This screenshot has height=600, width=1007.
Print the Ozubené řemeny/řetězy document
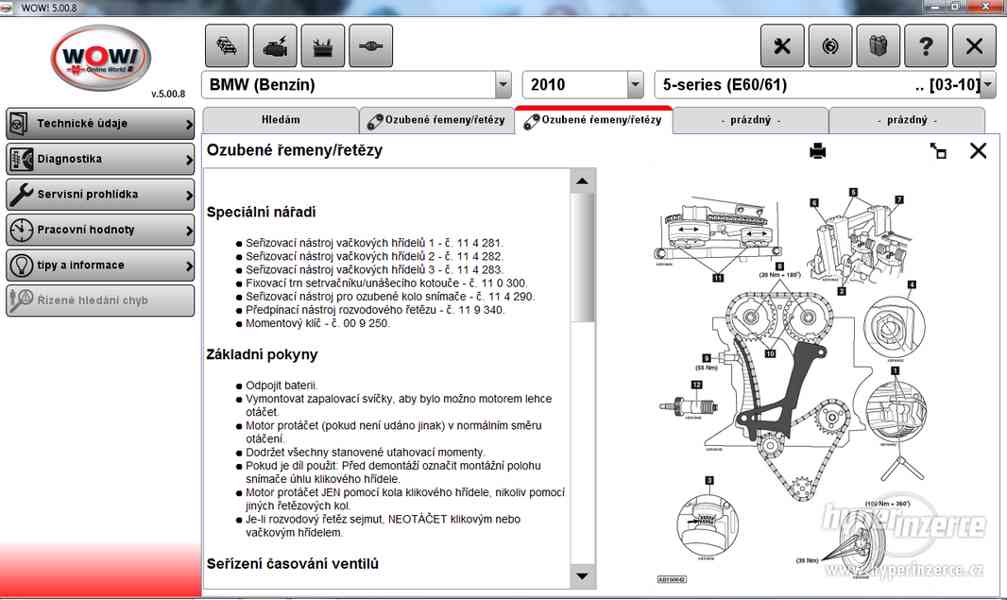click(x=818, y=151)
